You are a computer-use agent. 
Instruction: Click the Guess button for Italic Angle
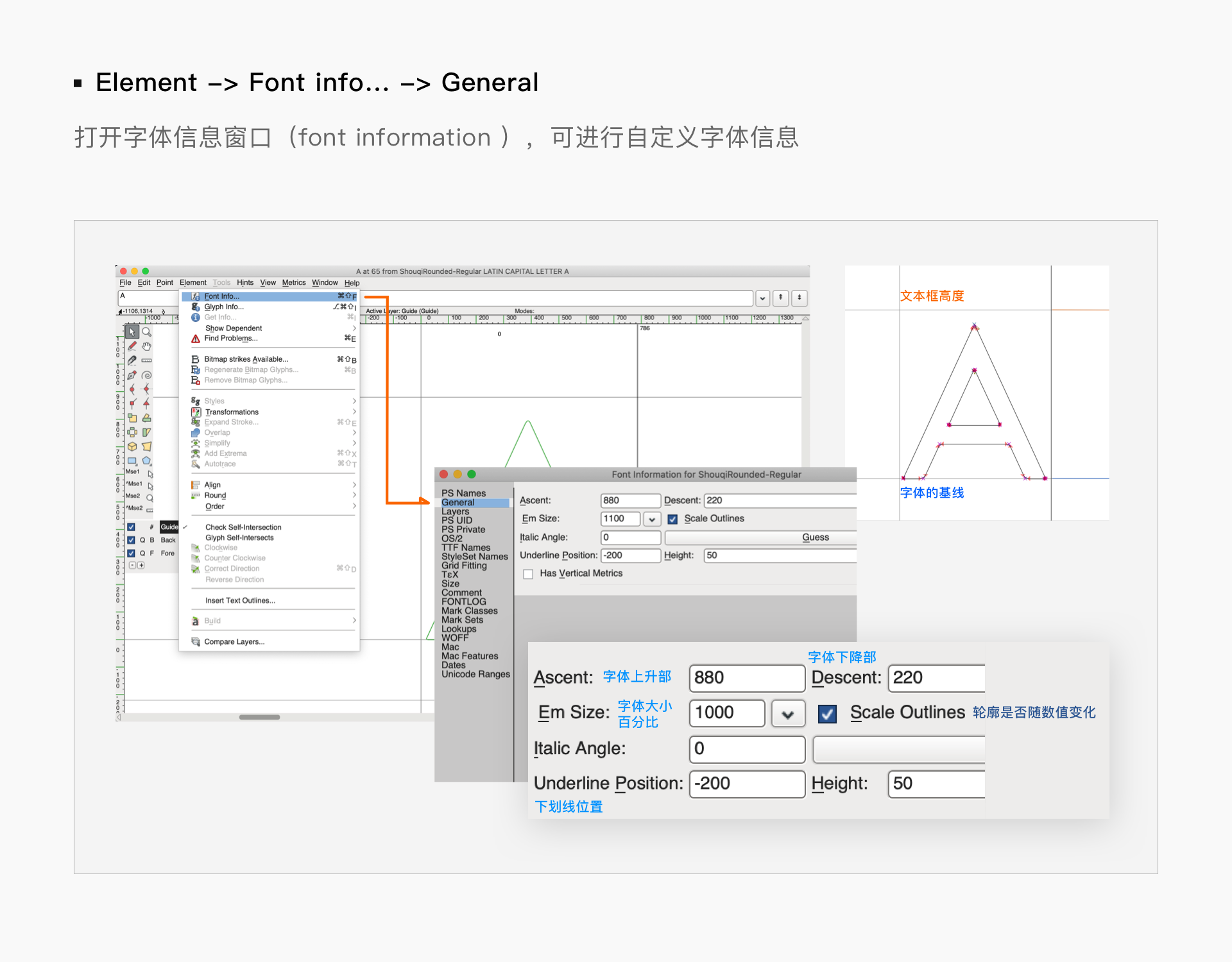(x=761, y=537)
